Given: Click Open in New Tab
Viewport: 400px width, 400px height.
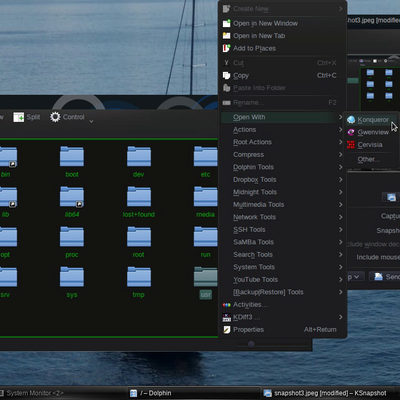Looking at the screenshot, I should tap(282, 36).
